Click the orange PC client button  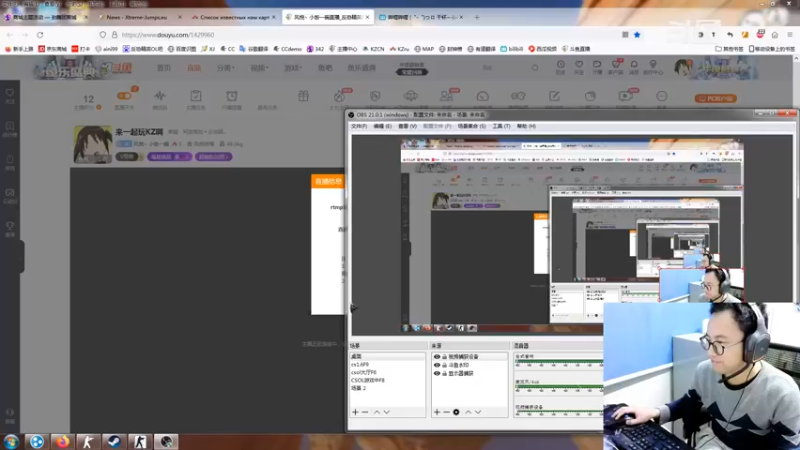[715, 98]
